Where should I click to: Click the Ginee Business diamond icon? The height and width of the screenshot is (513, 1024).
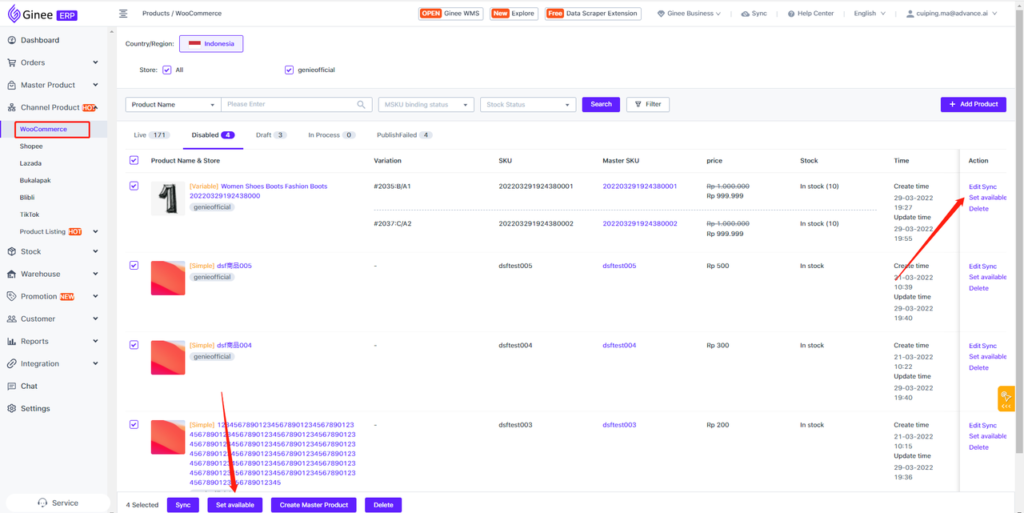point(660,14)
